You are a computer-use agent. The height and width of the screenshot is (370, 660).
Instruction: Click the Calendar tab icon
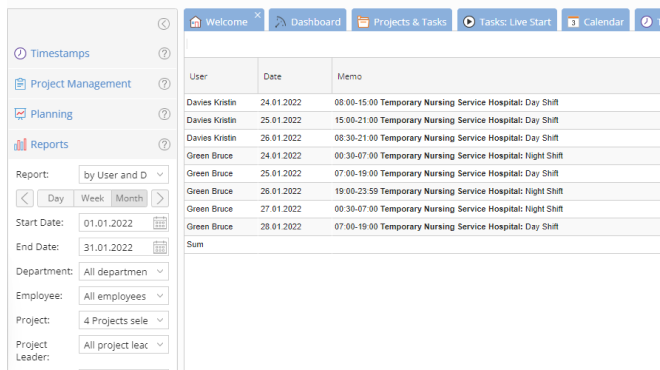[573, 22]
